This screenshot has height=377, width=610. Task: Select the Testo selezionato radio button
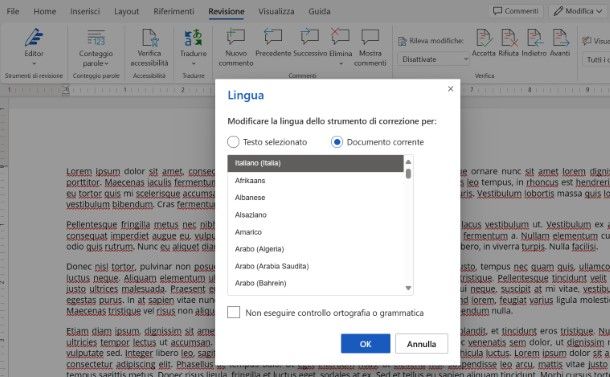tap(233, 142)
